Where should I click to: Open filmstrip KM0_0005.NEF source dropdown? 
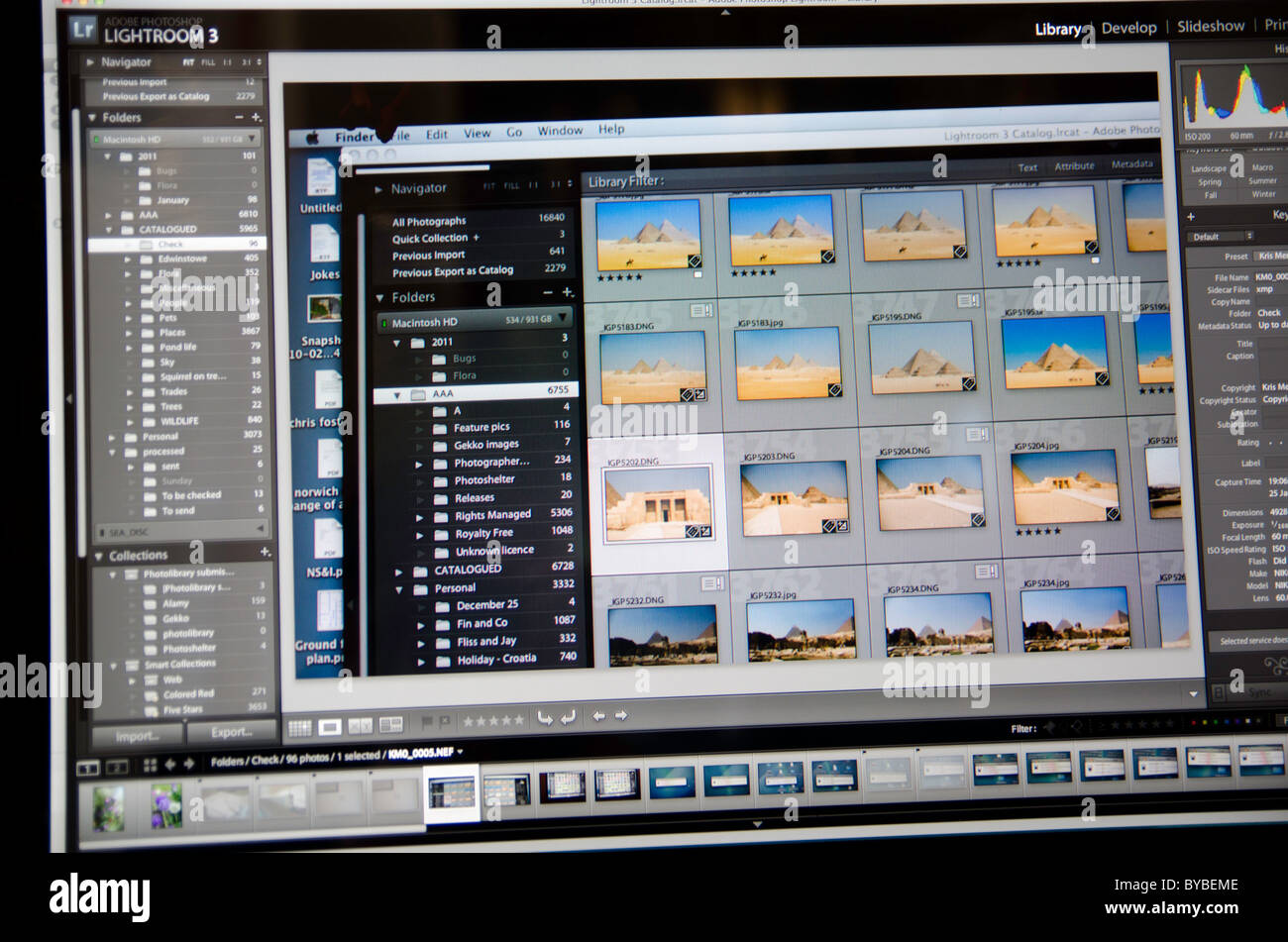tap(460, 752)
